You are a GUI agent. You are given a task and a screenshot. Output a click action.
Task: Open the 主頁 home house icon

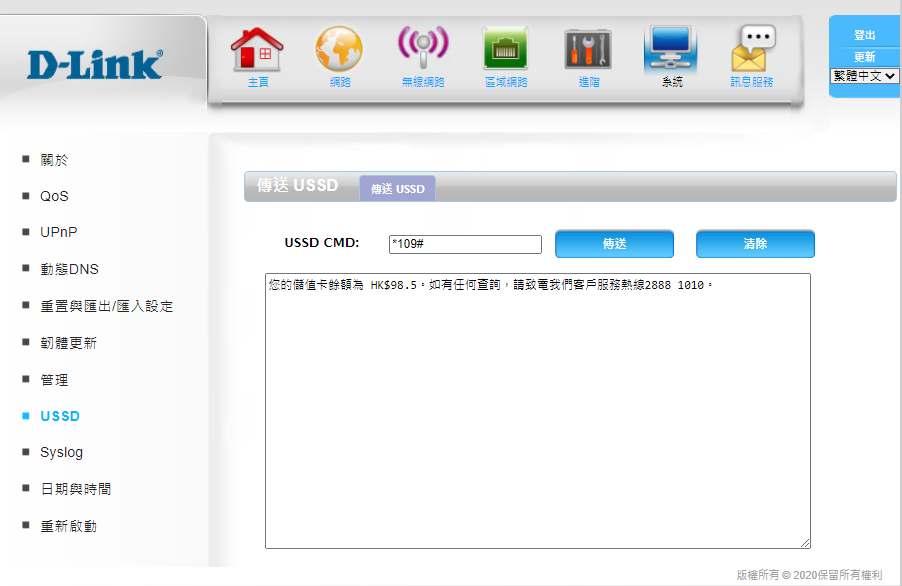pos(257,49)
